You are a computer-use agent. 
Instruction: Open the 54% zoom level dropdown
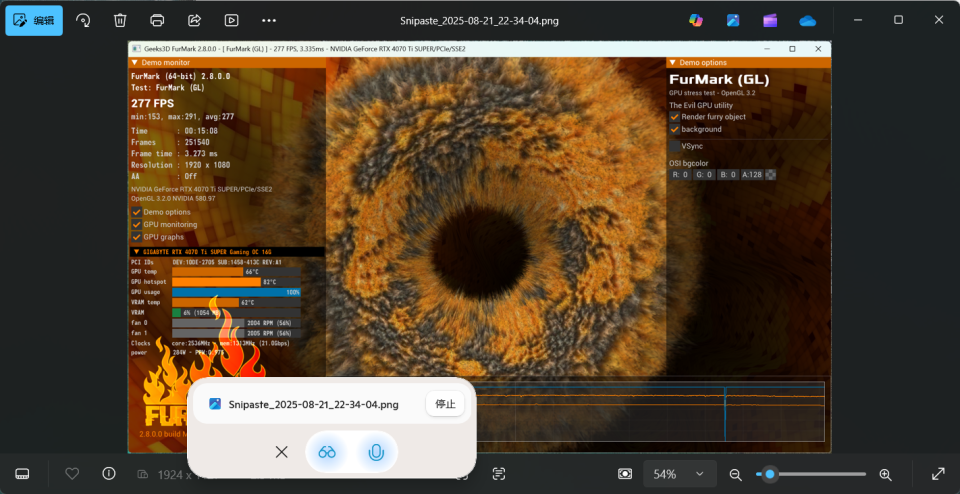point(680,474)
